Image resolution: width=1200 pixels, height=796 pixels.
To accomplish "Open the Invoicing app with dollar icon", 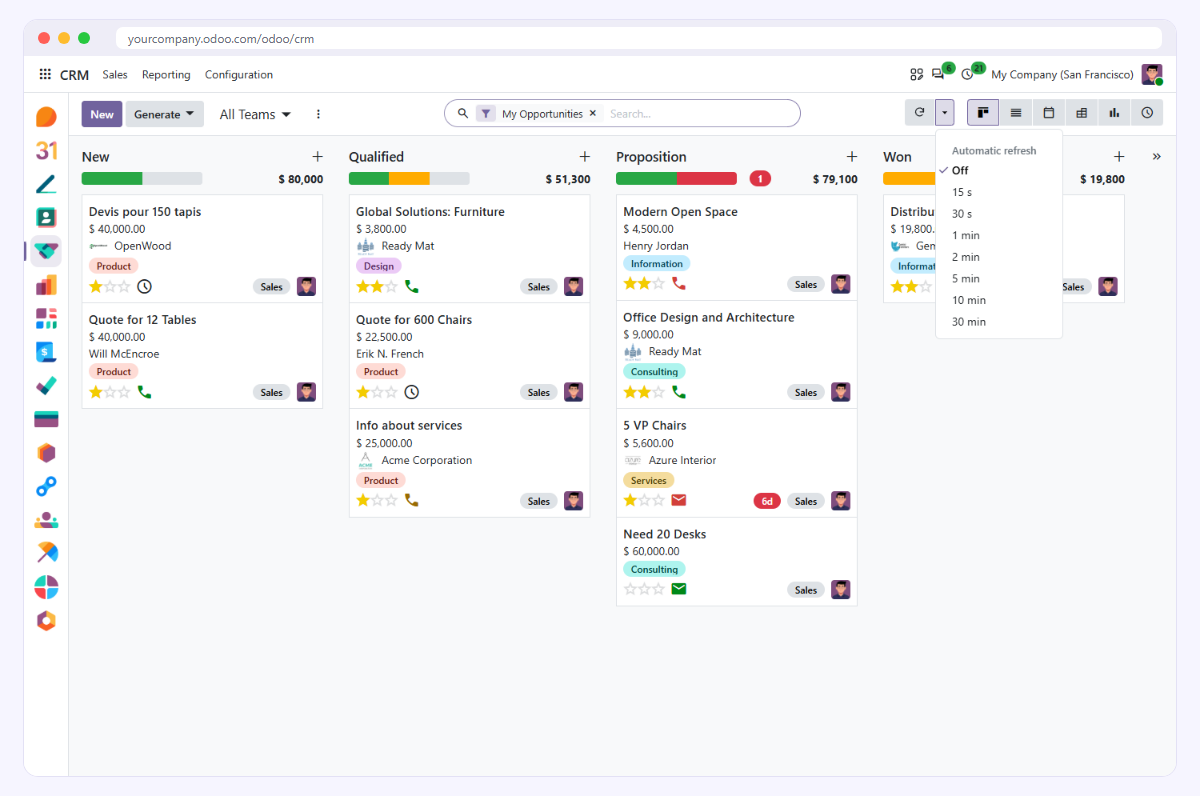I will (46, 352).
